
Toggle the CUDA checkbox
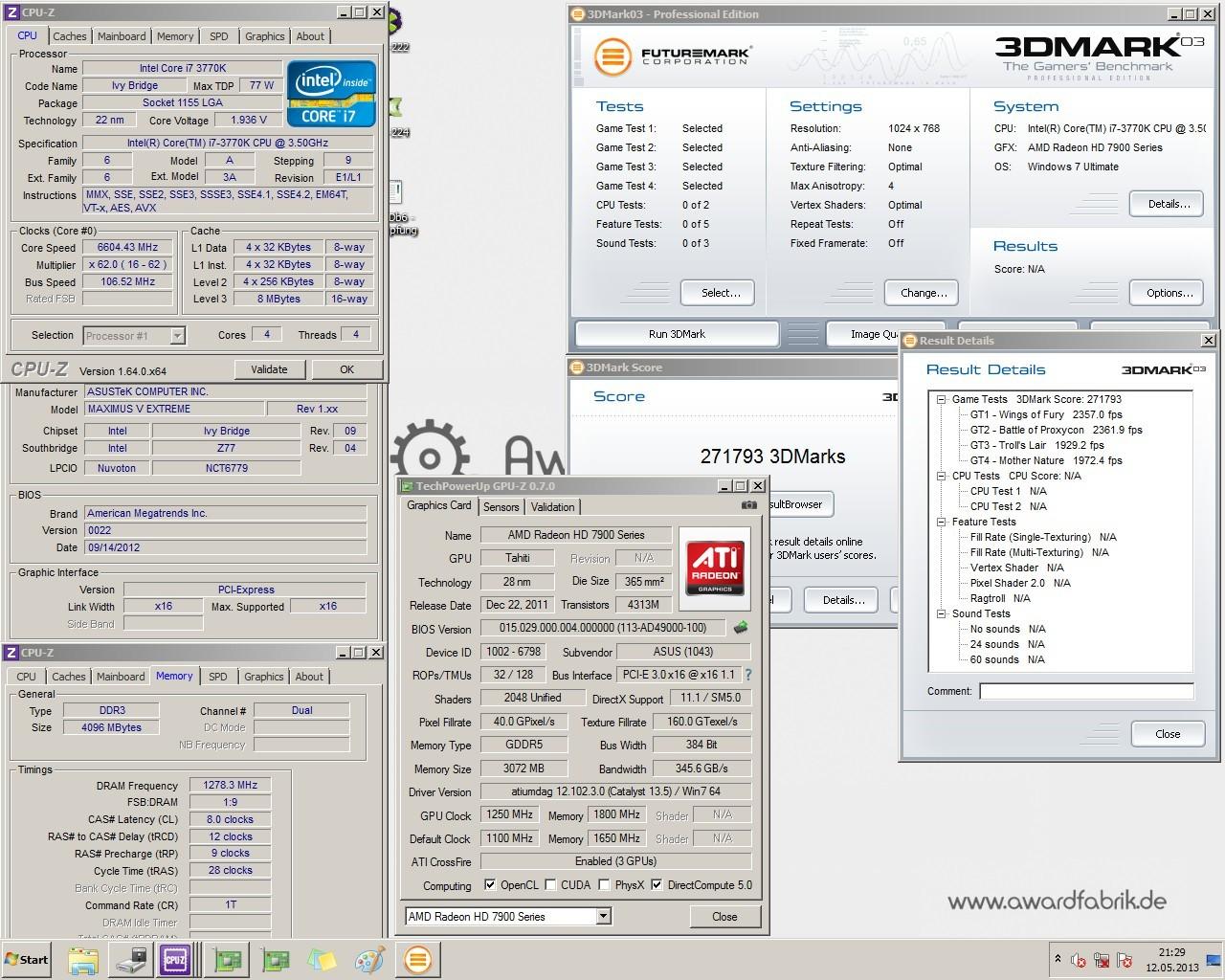click(549, 884)
